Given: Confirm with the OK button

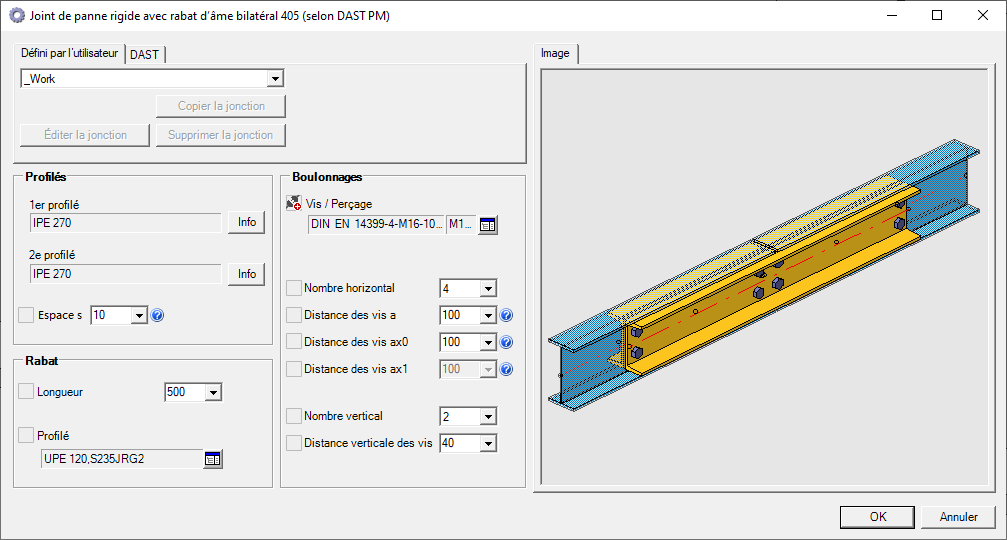Looking at the screenshot, I should [x=877, y=517].
